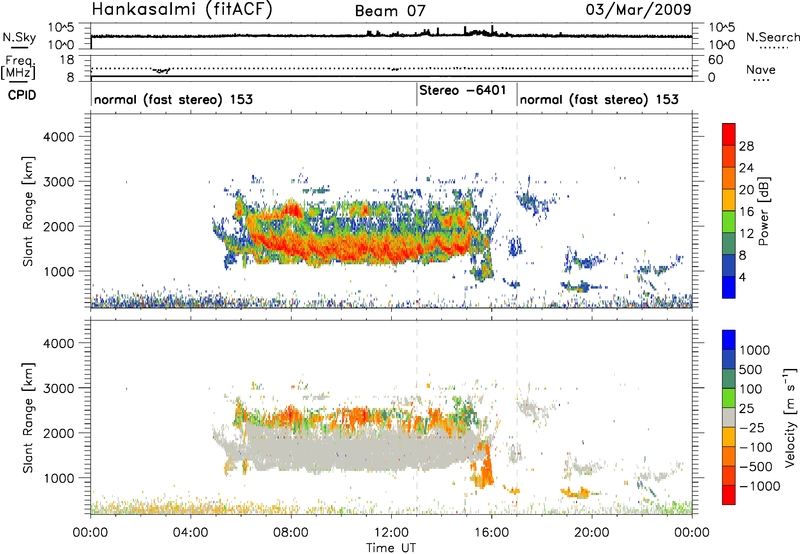
Task: Click the 4000 range label in power panel
Action: click(59, 137)
